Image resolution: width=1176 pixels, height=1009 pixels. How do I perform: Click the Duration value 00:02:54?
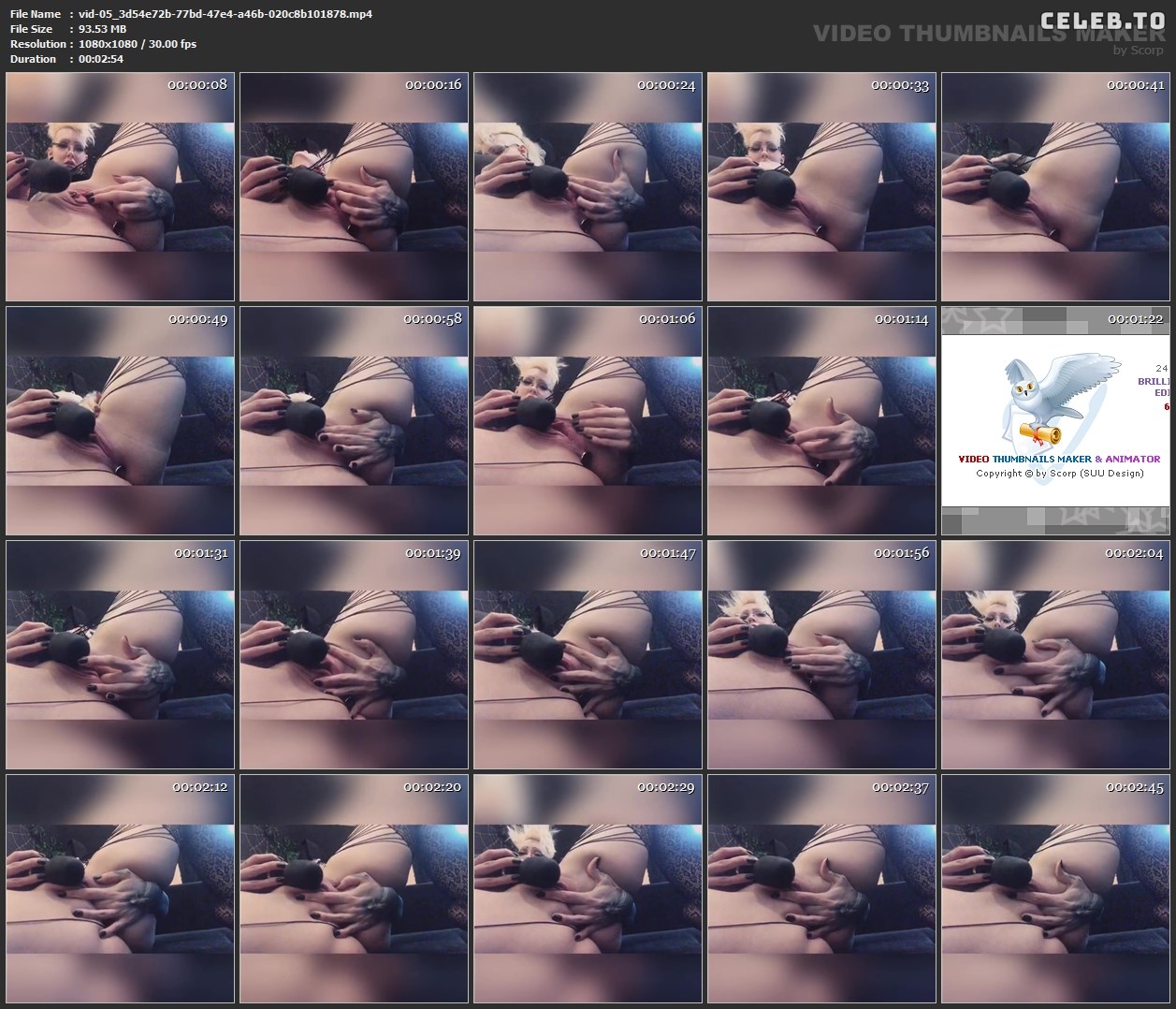tap(101, 59)
